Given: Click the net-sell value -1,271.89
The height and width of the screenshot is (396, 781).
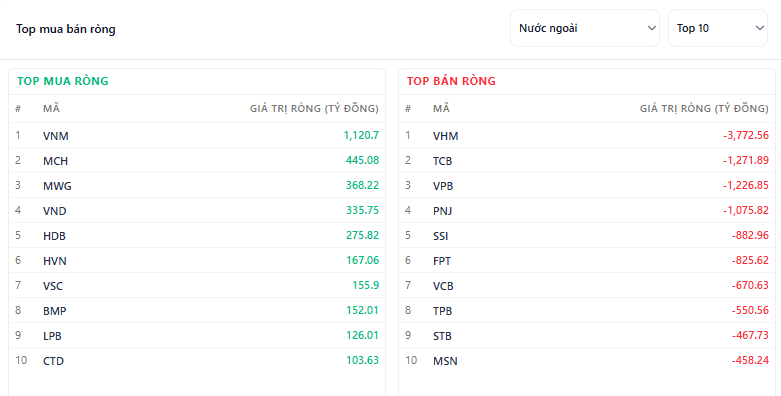Looking at the screenshot, I should (x=746, y=160).
